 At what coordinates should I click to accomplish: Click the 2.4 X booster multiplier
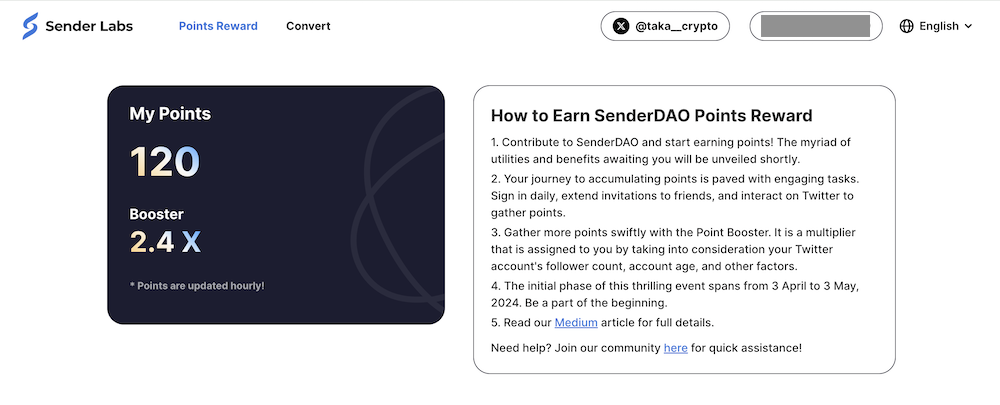point(165,241)
